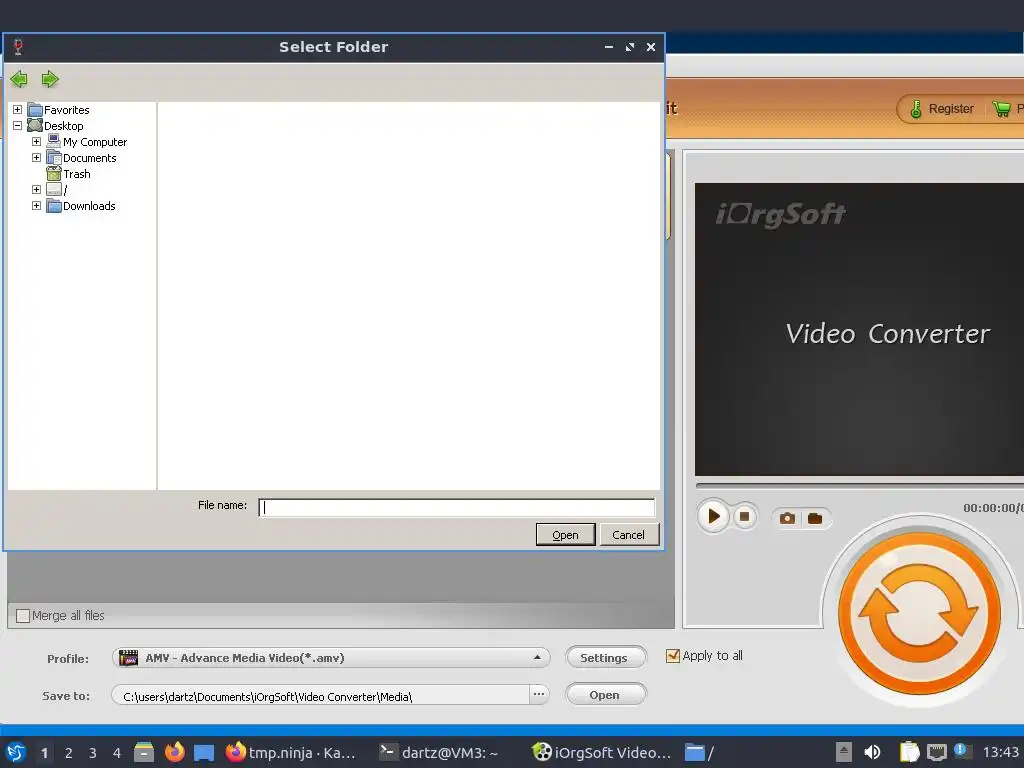Toggle the Apply to all checkbox
This screenshot has width=1024, height=768.
pos(673,656)
